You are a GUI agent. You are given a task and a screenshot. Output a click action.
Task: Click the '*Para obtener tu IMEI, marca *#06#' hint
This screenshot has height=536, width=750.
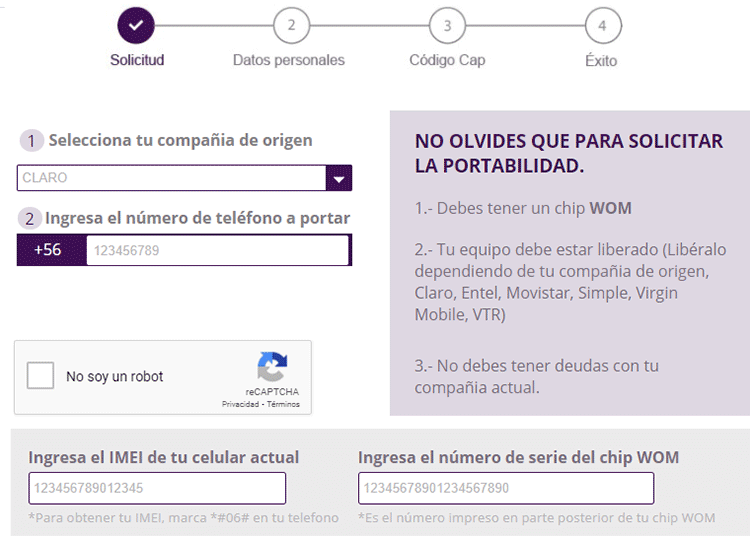point(184,518)
